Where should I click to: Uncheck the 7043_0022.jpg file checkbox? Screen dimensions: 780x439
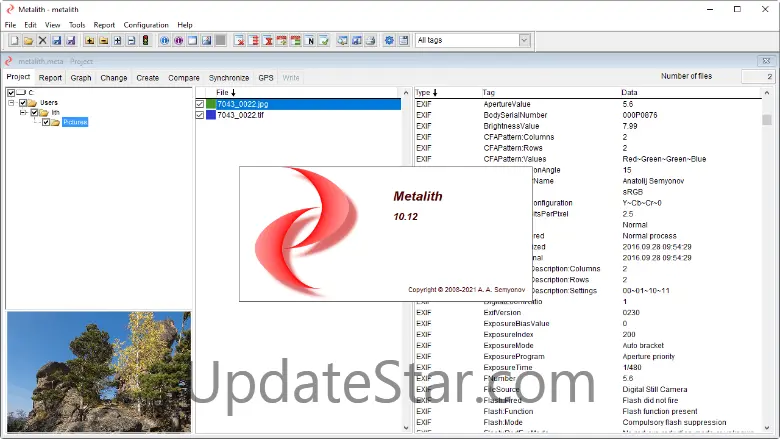pyautogui.click(x=199, y=104)
